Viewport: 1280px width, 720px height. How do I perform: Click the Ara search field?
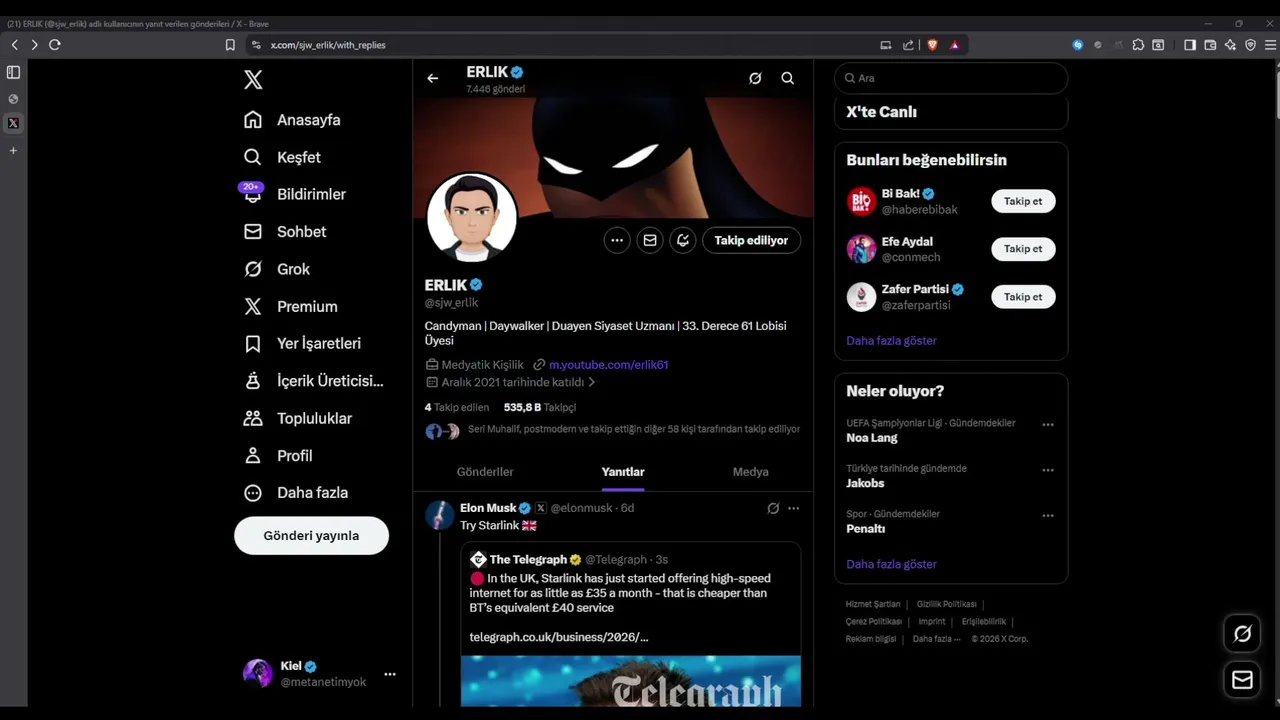pyautogui.click(x=951, y=78)
